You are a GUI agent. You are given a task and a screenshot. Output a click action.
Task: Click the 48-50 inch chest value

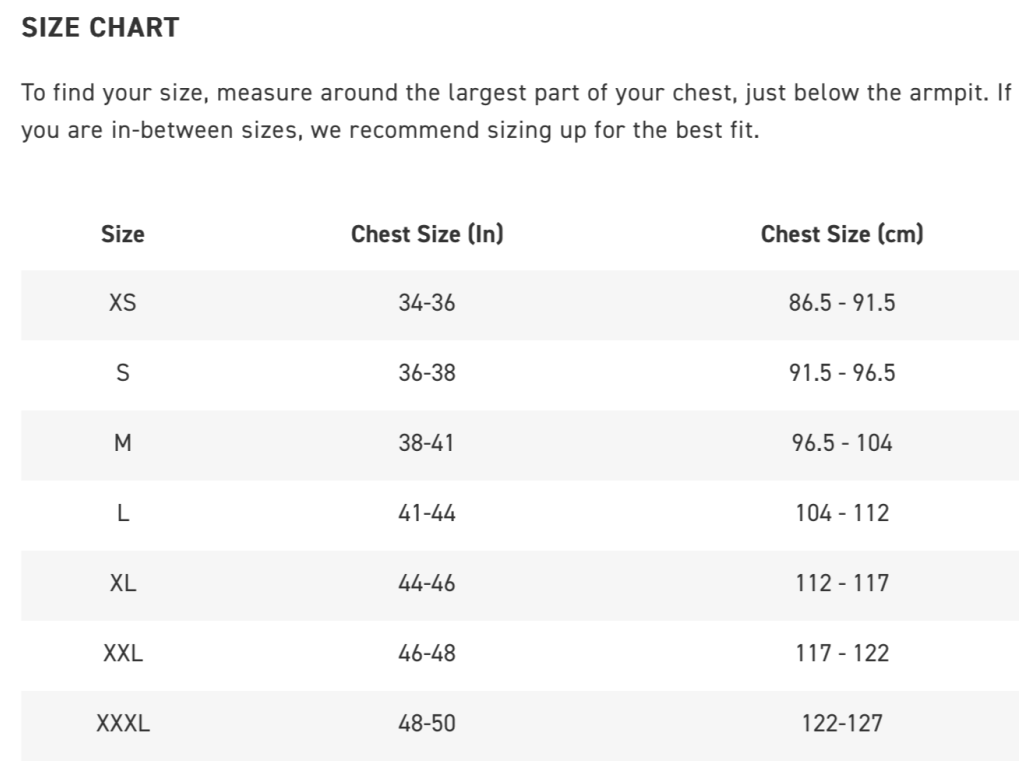point(427,722)
